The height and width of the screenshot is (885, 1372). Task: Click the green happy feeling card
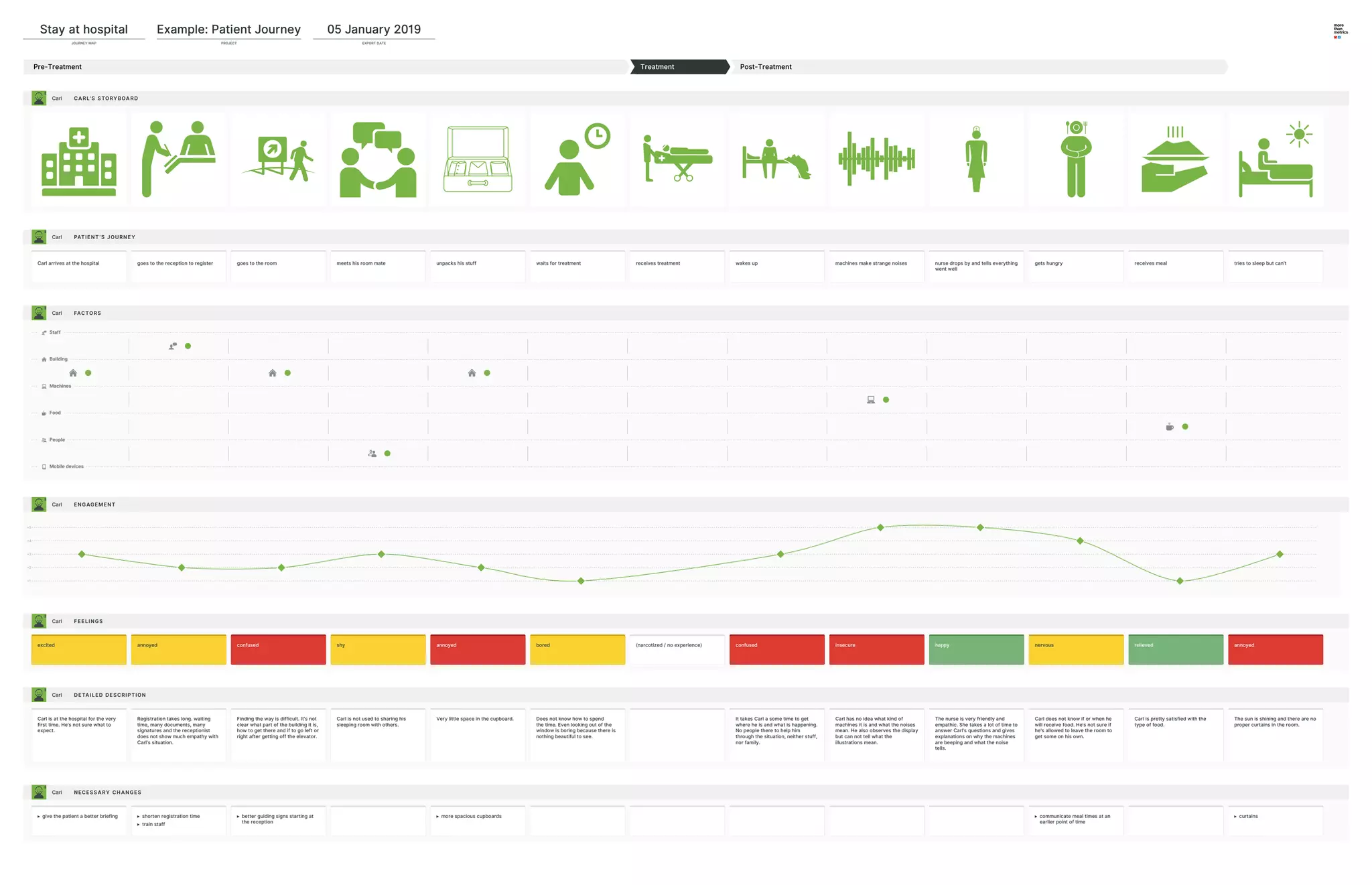(977, 649)
